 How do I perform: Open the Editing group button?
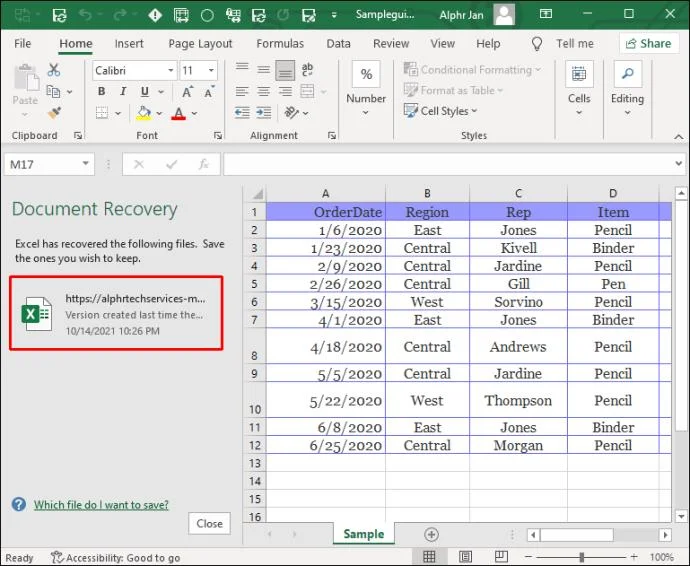628,74
